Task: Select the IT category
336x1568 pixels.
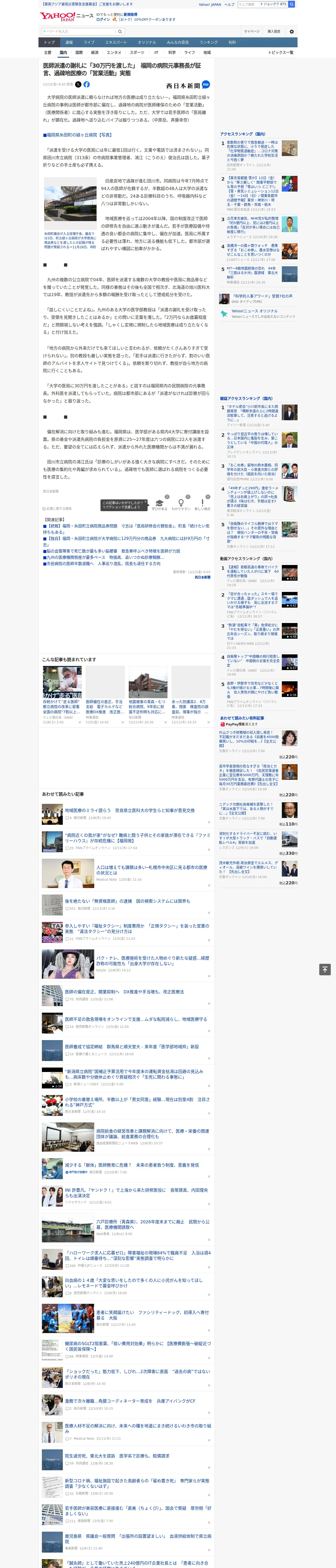Action: pos(156,52)
